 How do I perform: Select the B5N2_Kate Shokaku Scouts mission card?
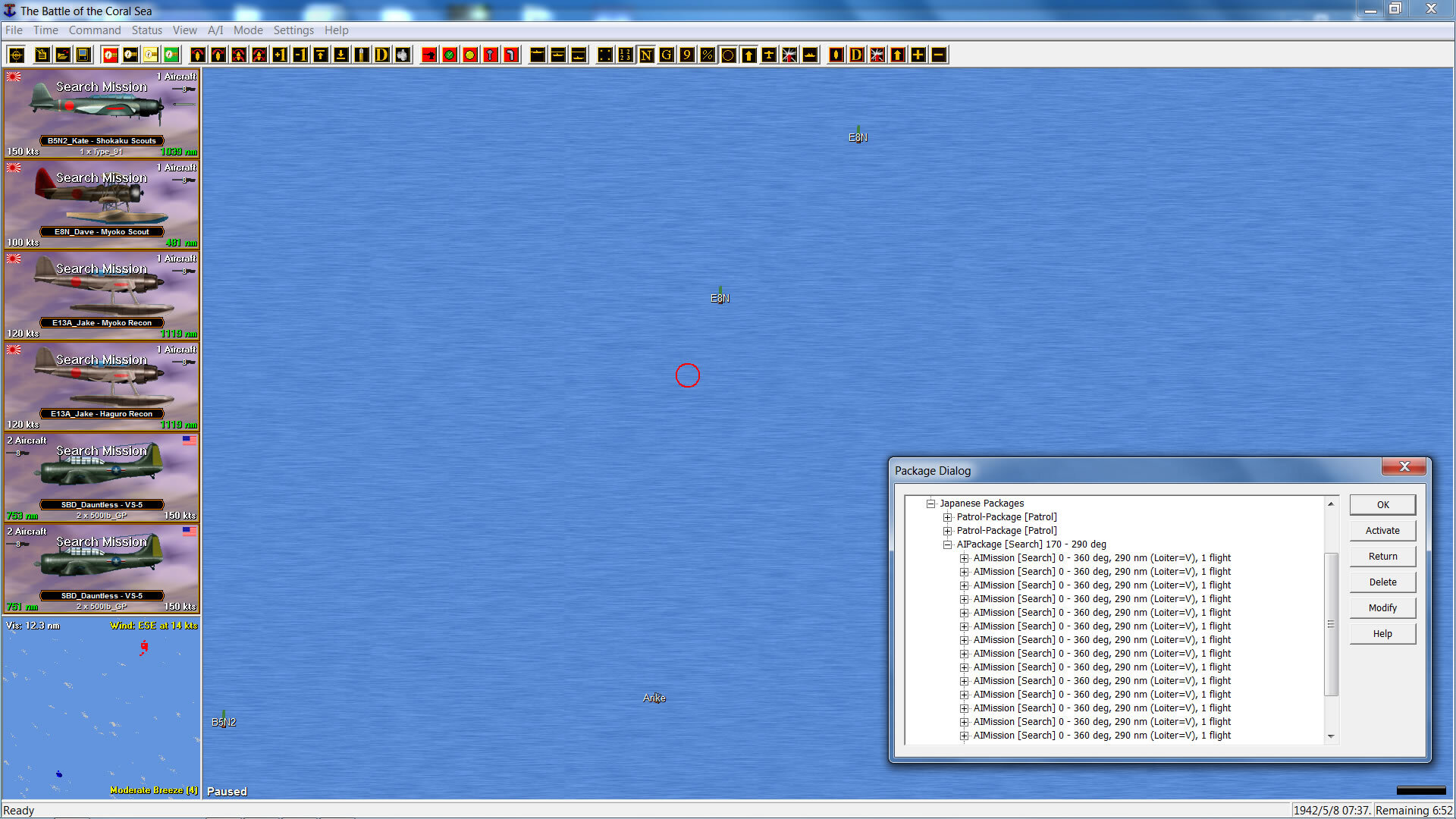pyautogui.click(x=102, y=112)
